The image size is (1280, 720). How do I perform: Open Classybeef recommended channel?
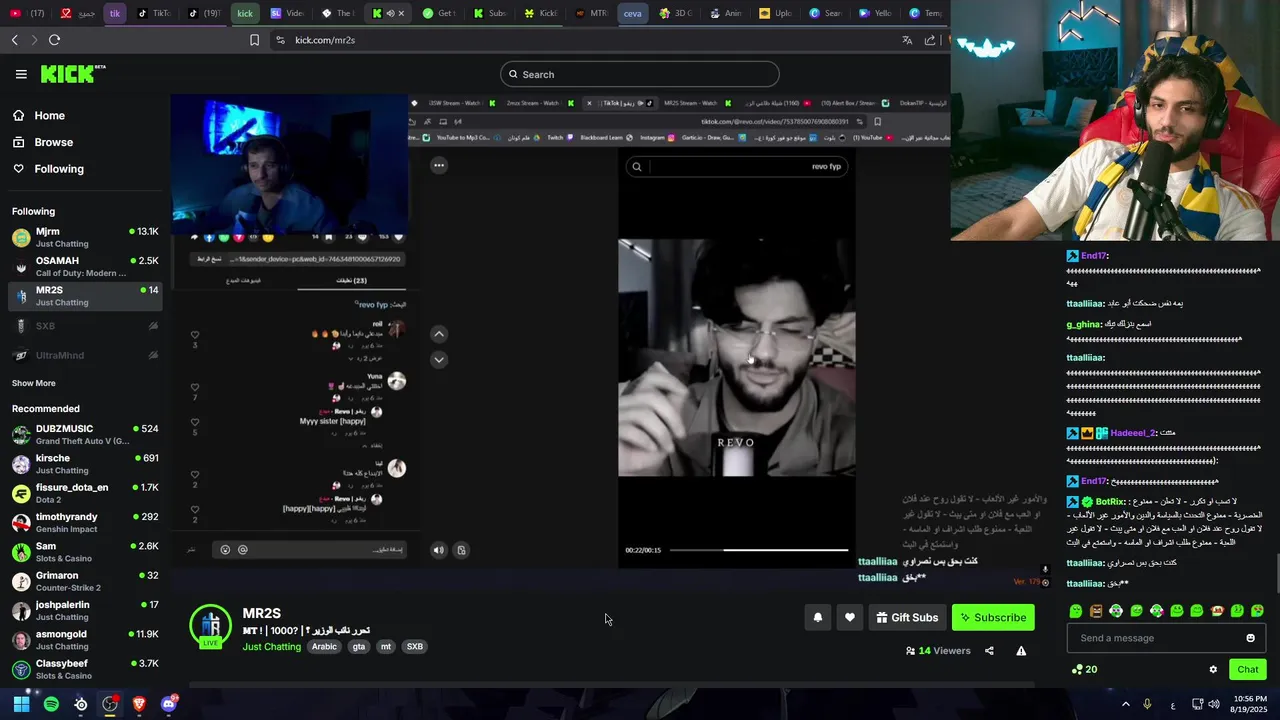85,669
